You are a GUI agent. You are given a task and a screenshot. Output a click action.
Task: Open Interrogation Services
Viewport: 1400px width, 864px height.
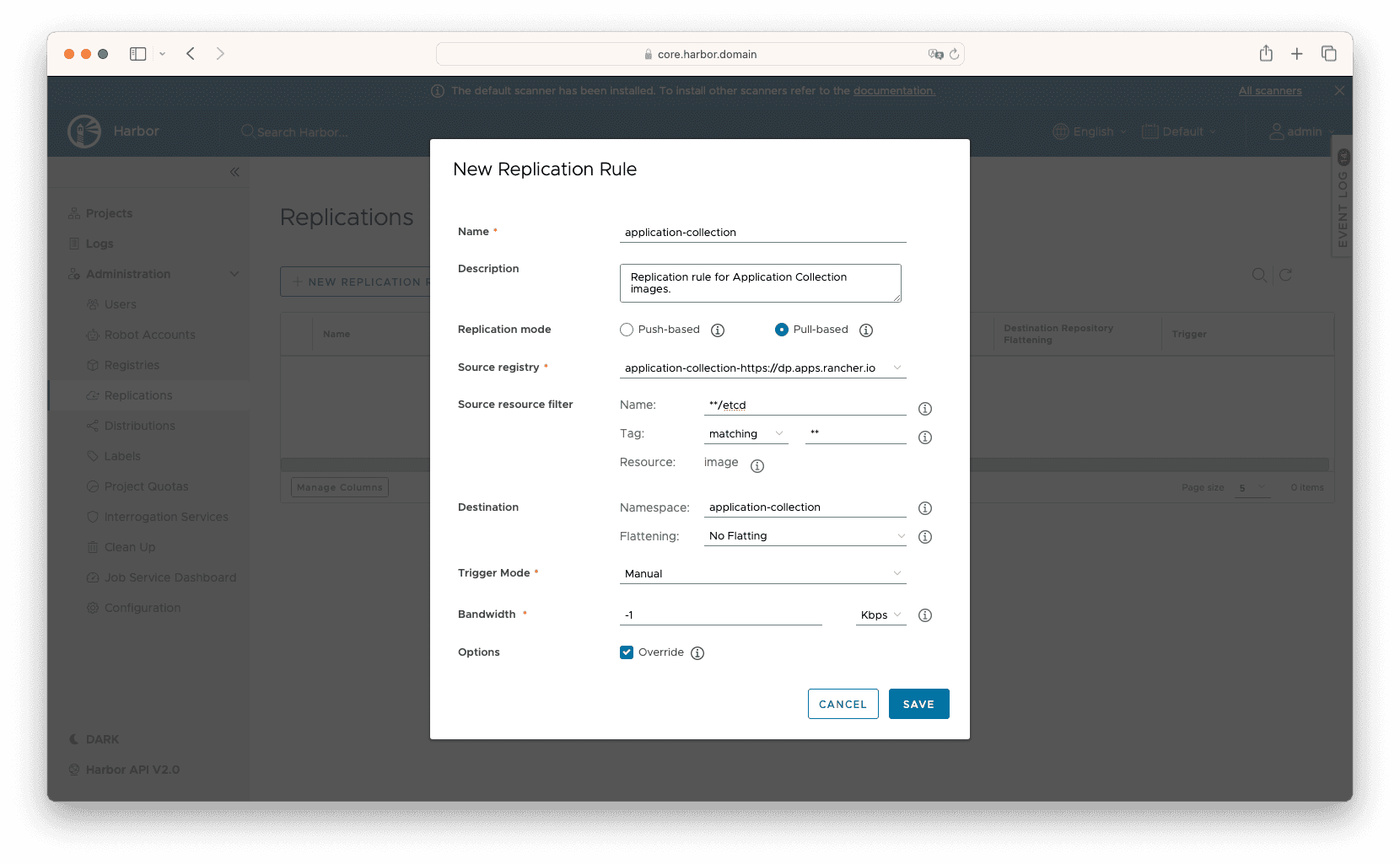[165, 517]
